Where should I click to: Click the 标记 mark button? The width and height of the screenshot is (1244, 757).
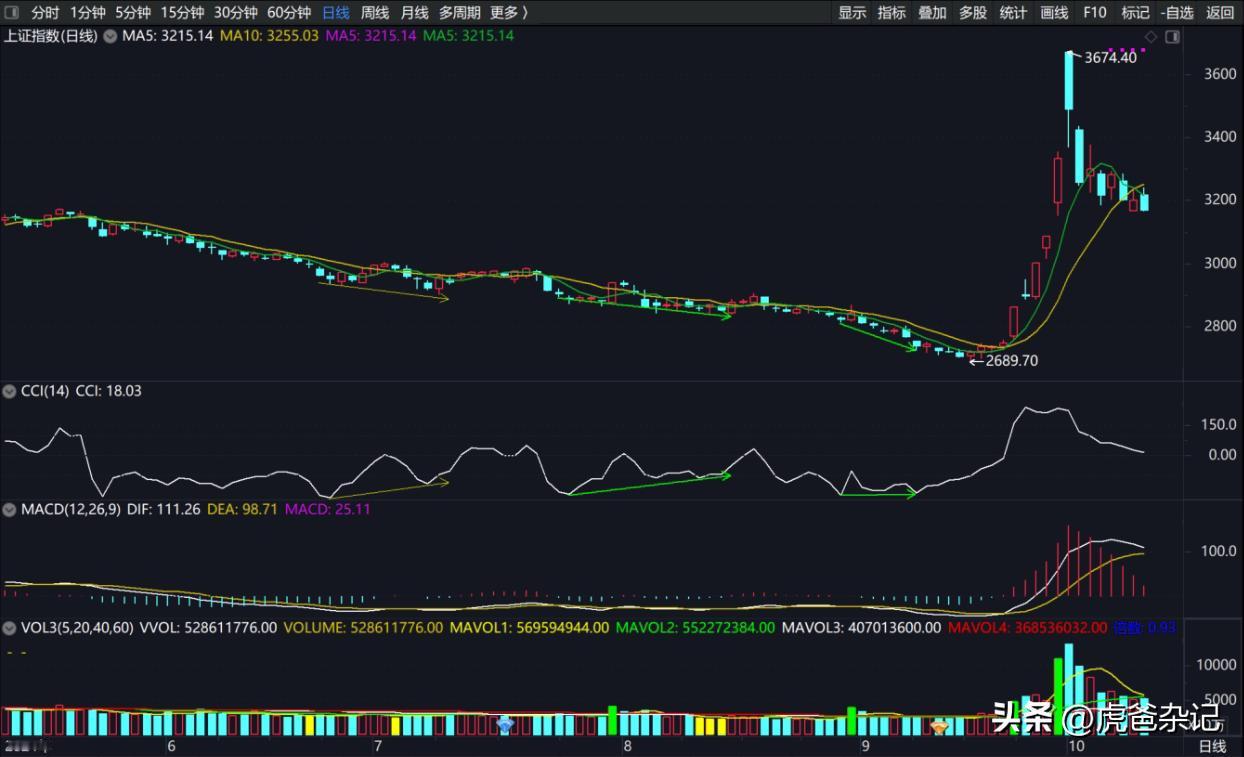coord(1135,12)
